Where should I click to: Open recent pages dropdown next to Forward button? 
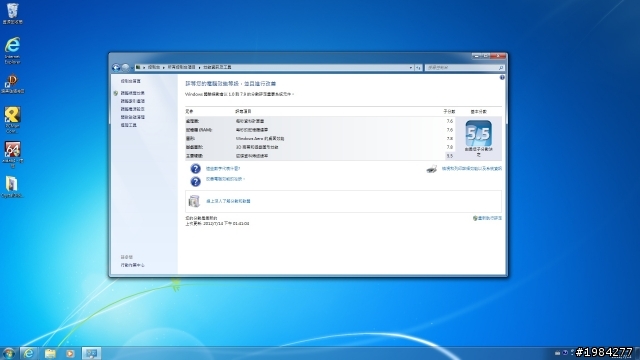[132, 67]
